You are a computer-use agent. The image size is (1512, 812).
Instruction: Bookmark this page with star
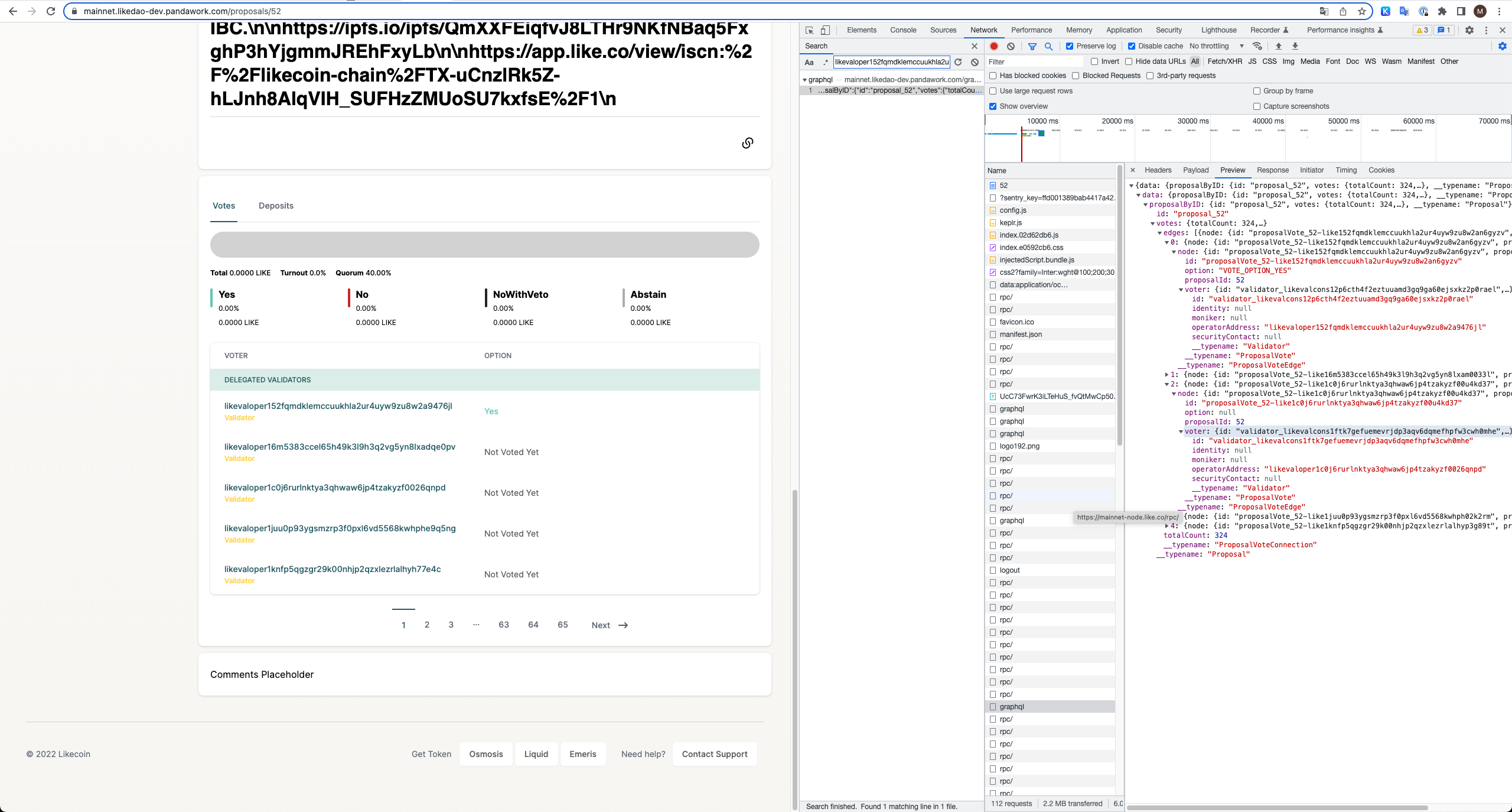(x=1361, y=11)
